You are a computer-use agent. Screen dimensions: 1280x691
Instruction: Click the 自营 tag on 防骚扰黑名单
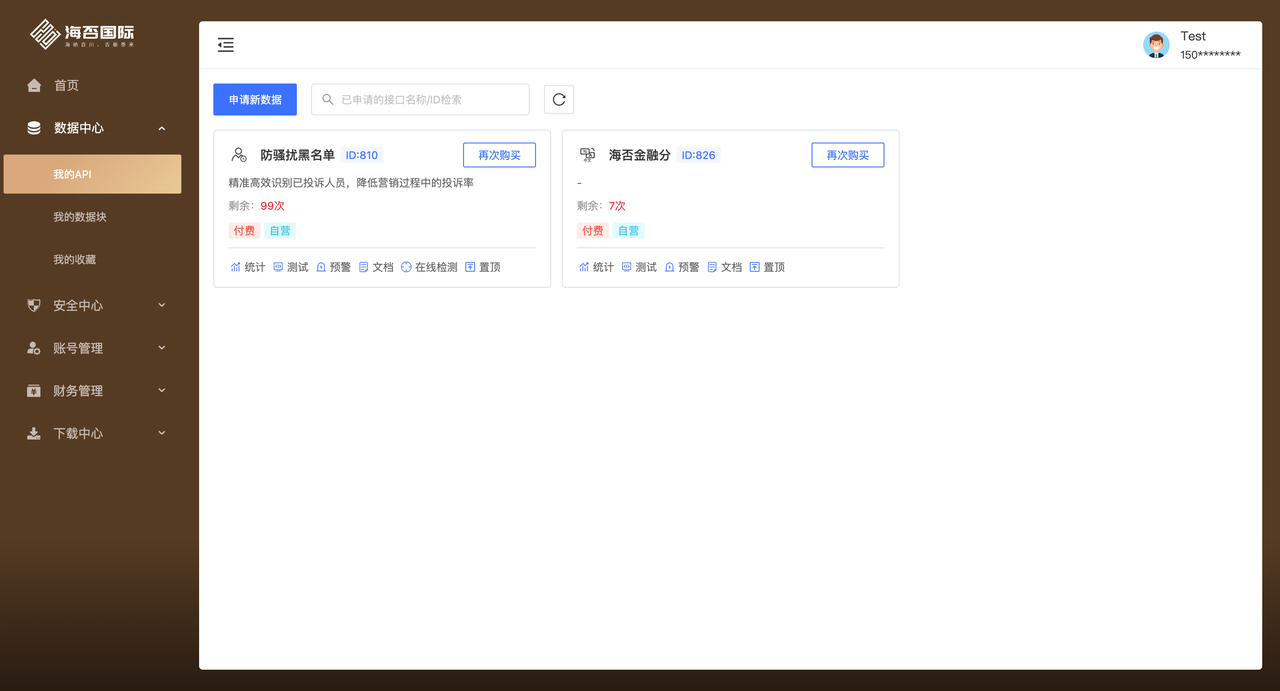280,230
